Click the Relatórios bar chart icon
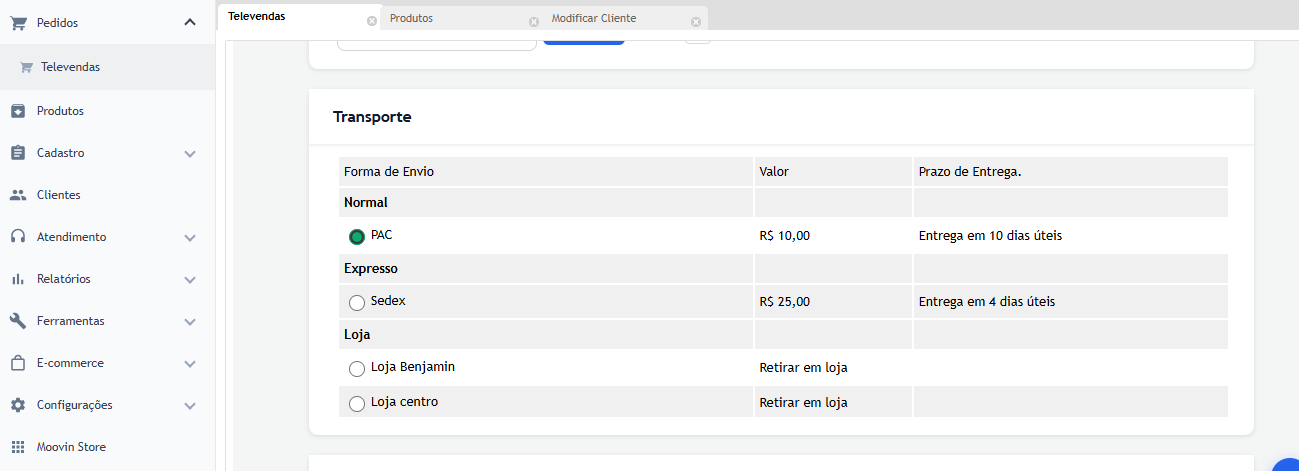Viewport: 1299px width, 471px height. click(x=18, y=279)
